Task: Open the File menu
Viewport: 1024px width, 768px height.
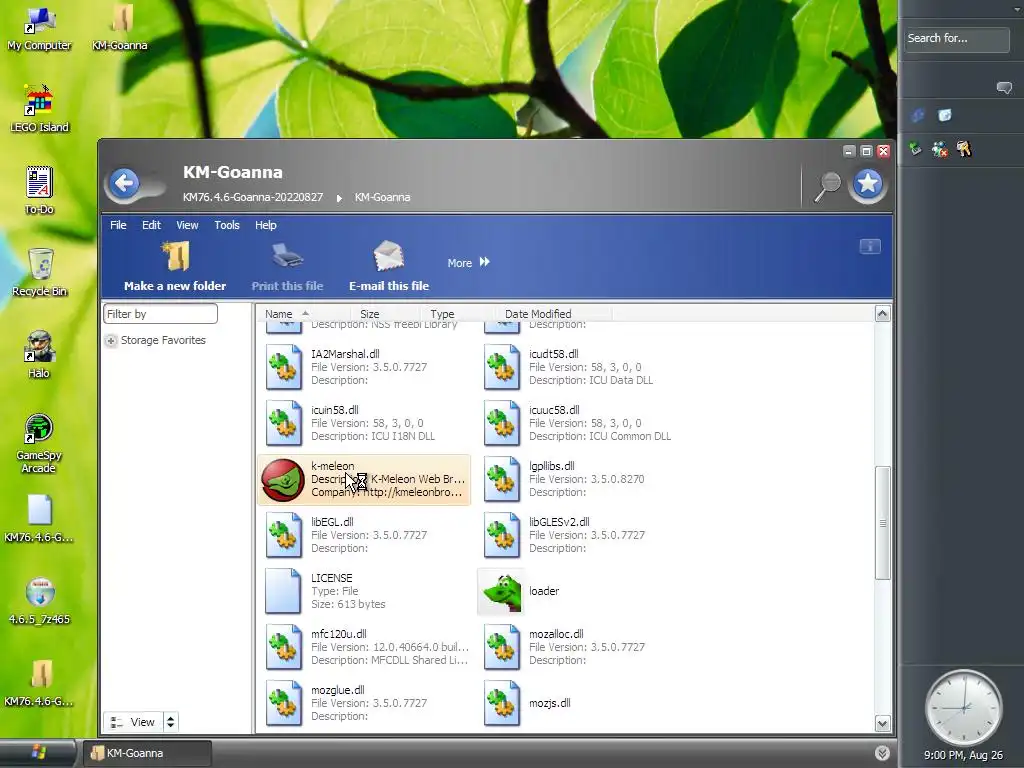Action: 118,225
